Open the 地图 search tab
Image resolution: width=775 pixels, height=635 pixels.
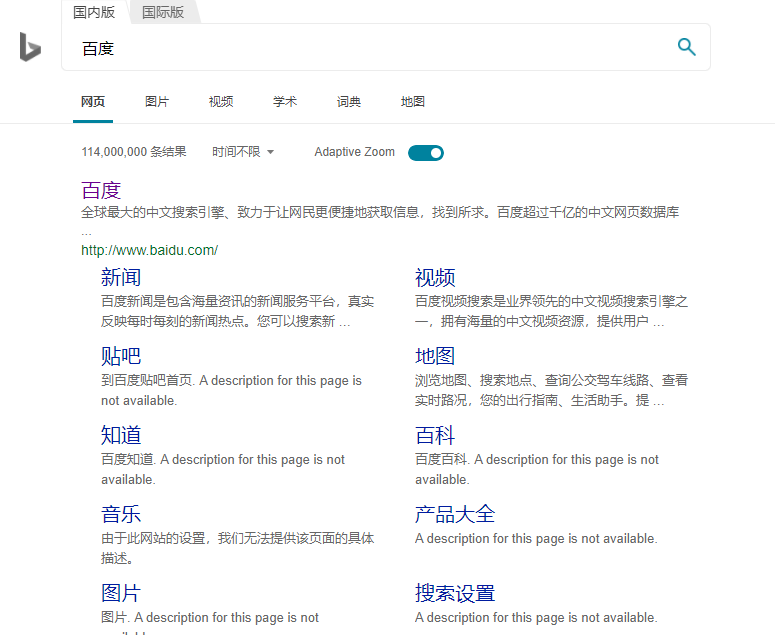pos(413,102)
